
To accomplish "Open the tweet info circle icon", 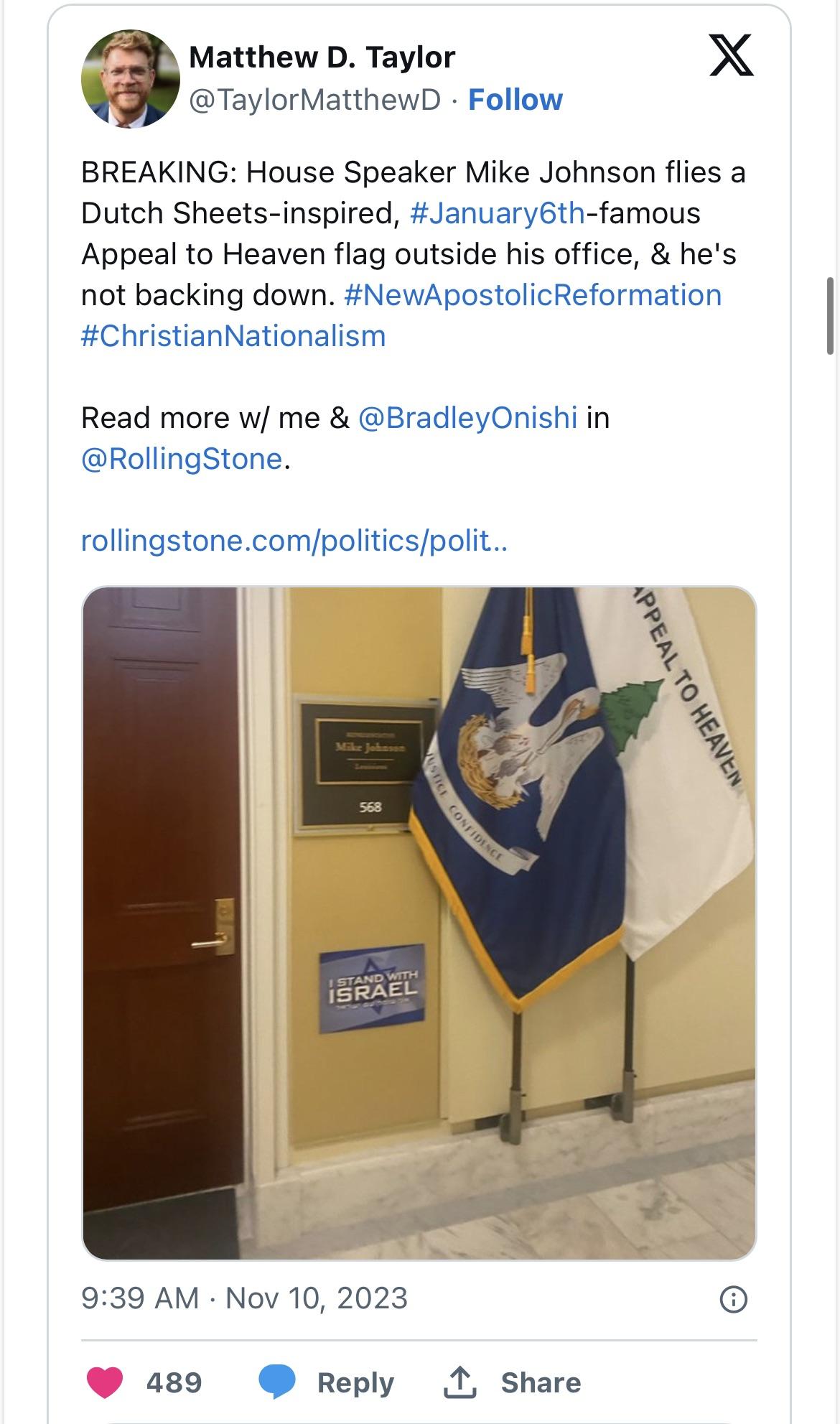I will point(733,1299).
